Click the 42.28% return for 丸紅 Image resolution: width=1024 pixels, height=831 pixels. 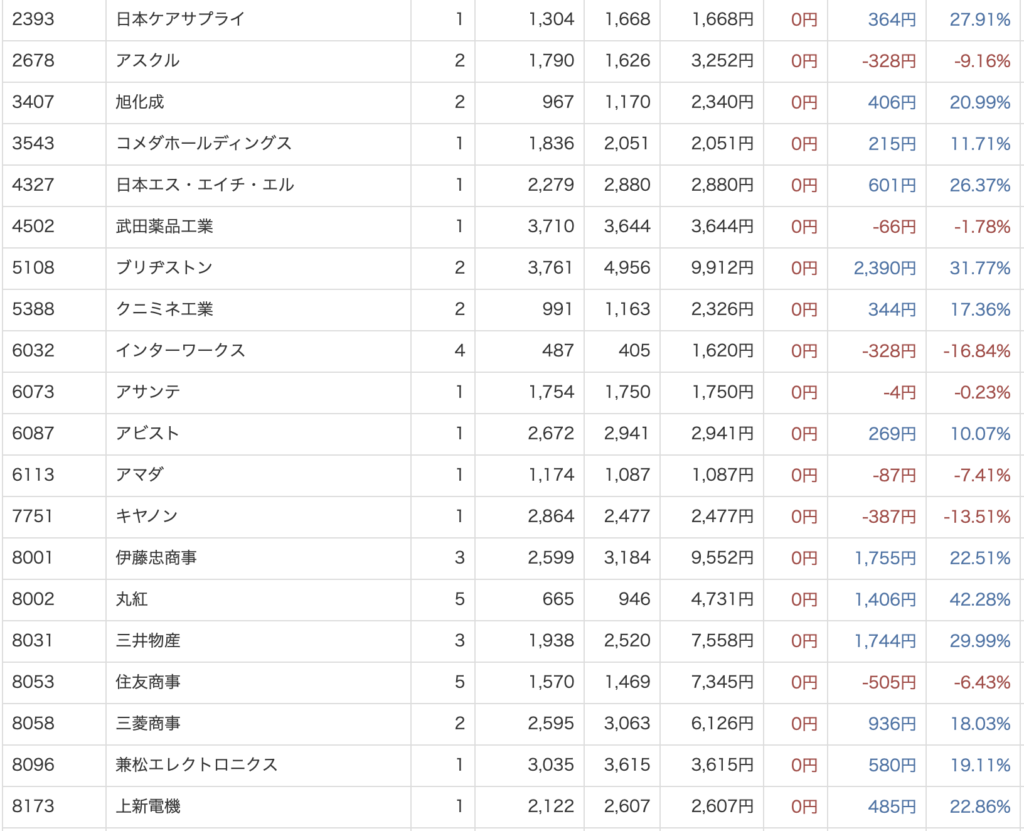tap(980, 599)
